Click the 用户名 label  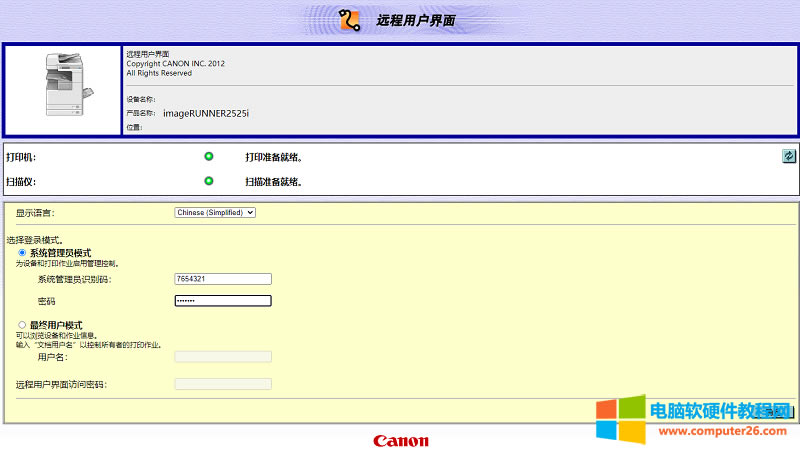click(53, 357)
